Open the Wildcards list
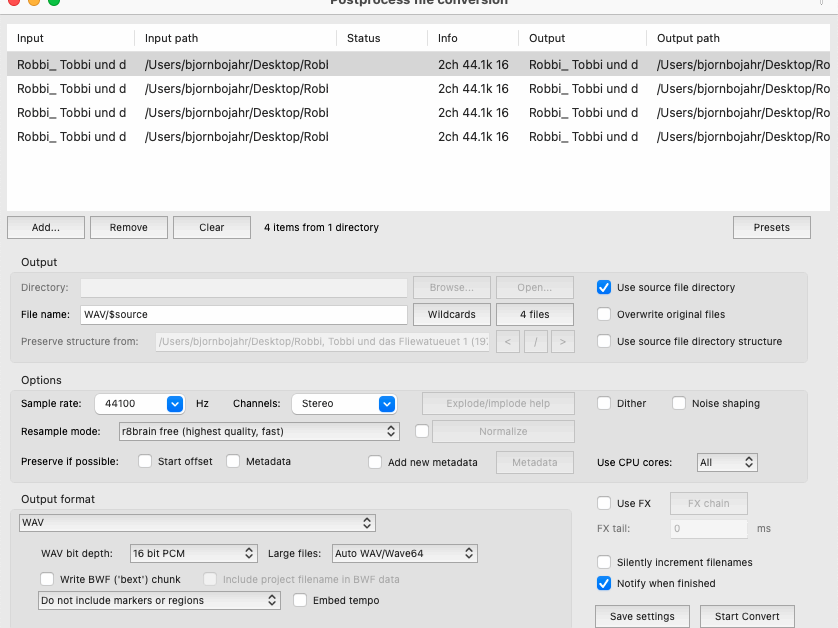 click(x=451, y=313)
